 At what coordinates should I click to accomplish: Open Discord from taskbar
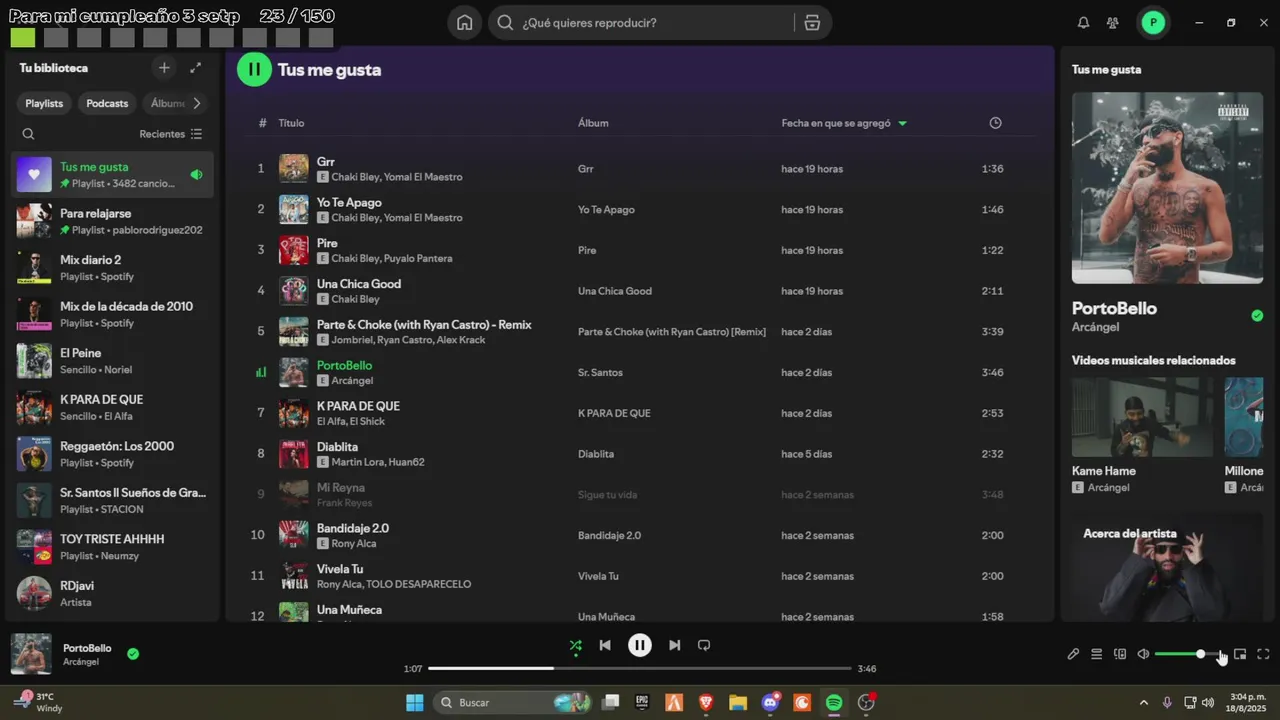770,703
